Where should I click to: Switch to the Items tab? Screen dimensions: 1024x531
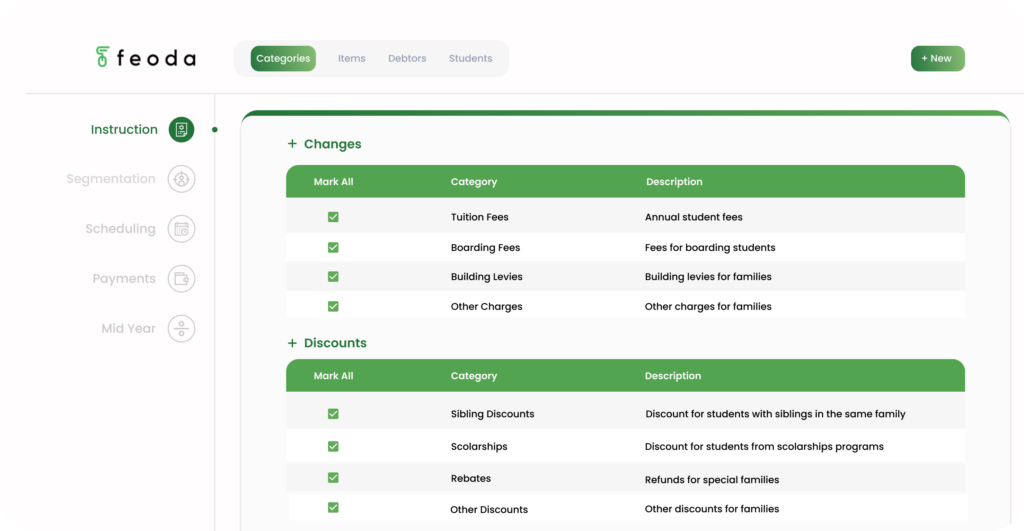[x=351, y=58]
